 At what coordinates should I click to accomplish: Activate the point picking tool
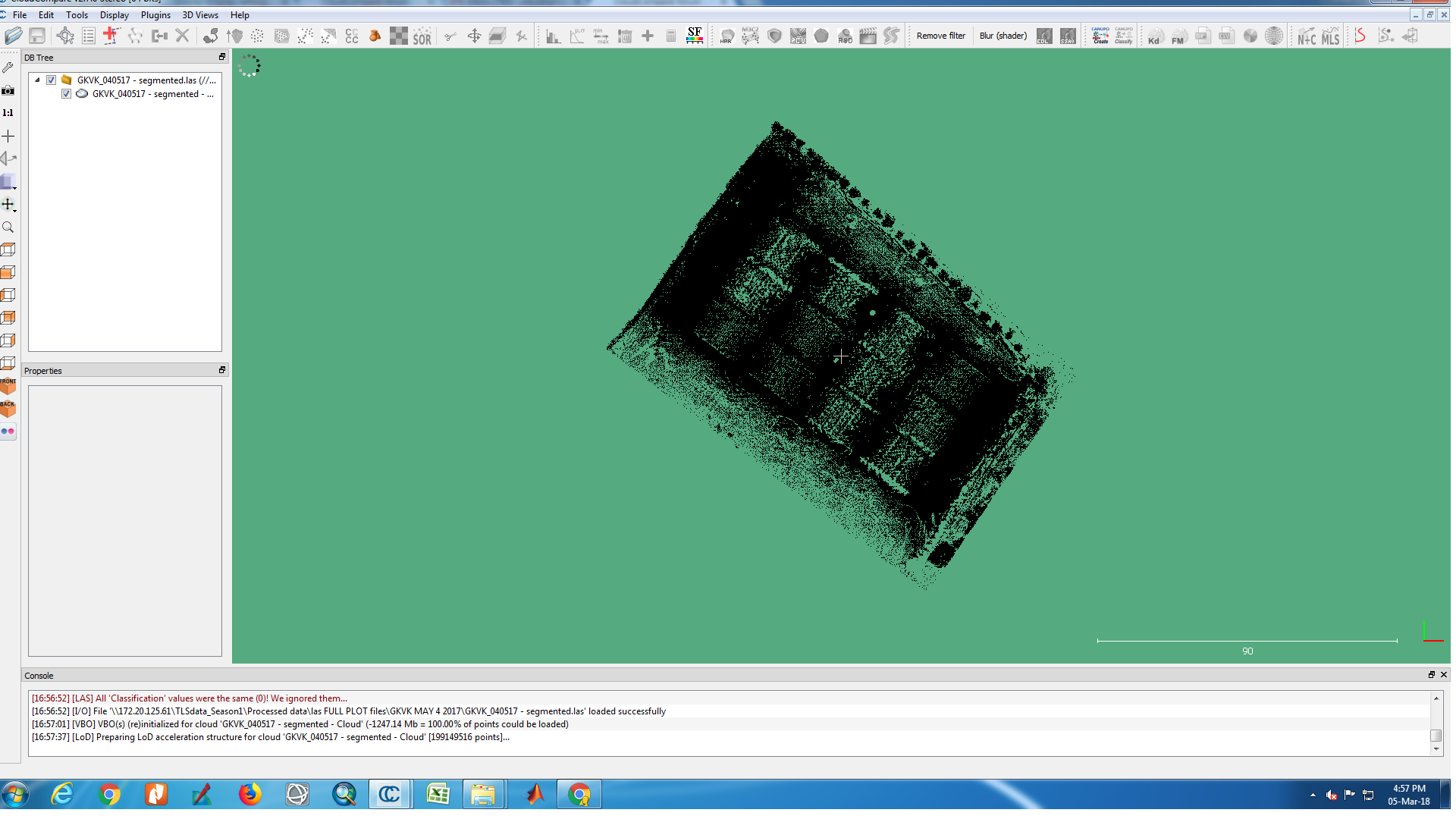coord(65,36)
